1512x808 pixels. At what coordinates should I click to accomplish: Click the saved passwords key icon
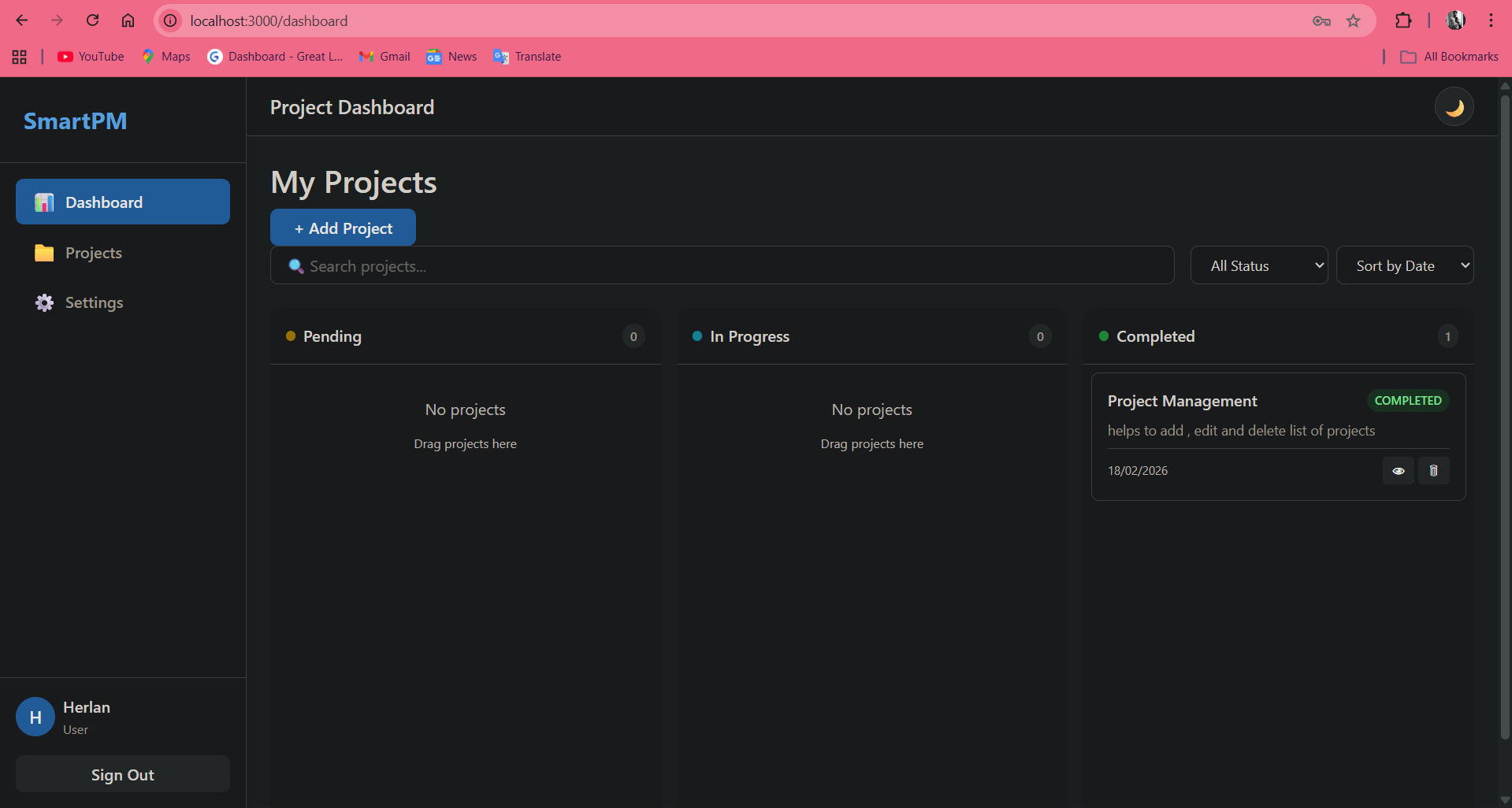tap(1321, 20)
